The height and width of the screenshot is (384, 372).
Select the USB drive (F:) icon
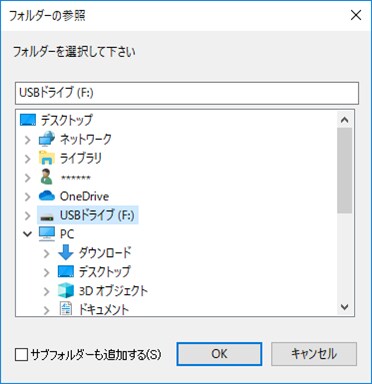click(47, 217)
